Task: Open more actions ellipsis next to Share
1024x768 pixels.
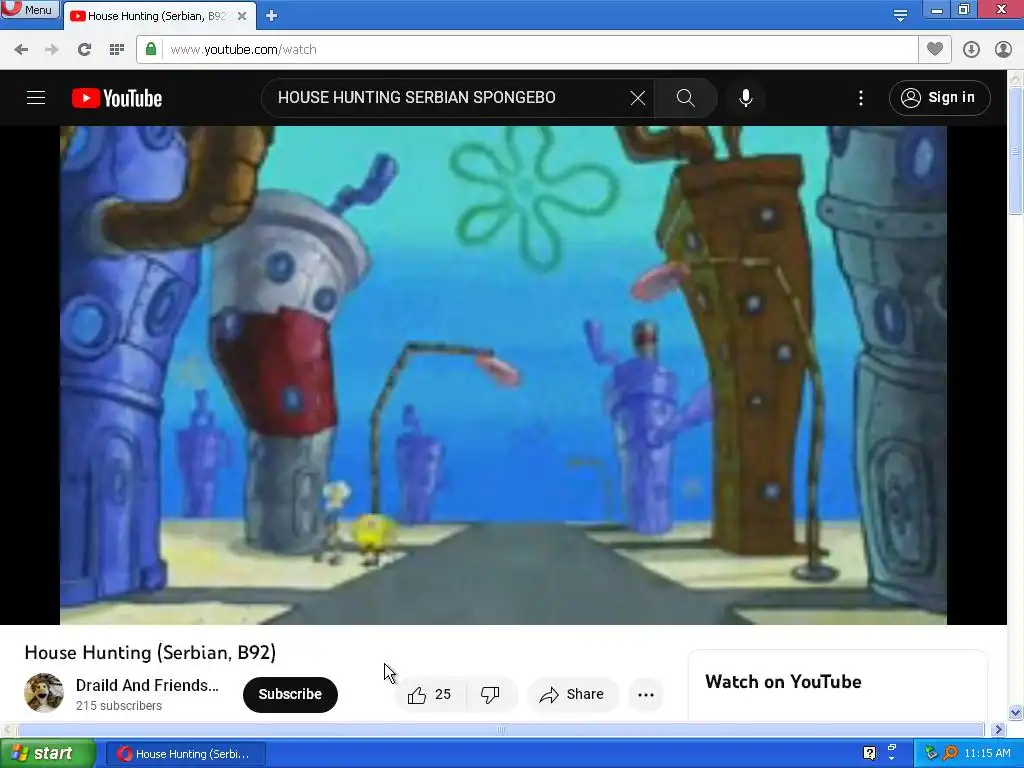Action: coord(646,694)
